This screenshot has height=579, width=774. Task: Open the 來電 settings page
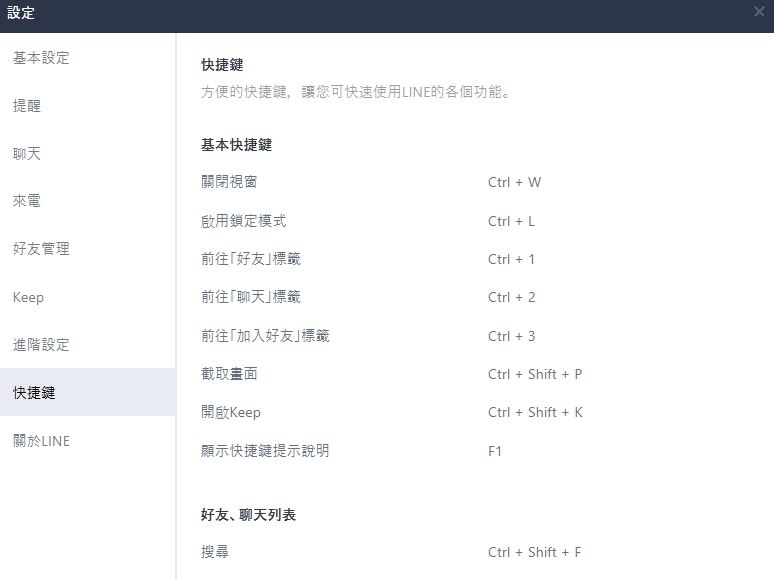(x=27, y=201)
